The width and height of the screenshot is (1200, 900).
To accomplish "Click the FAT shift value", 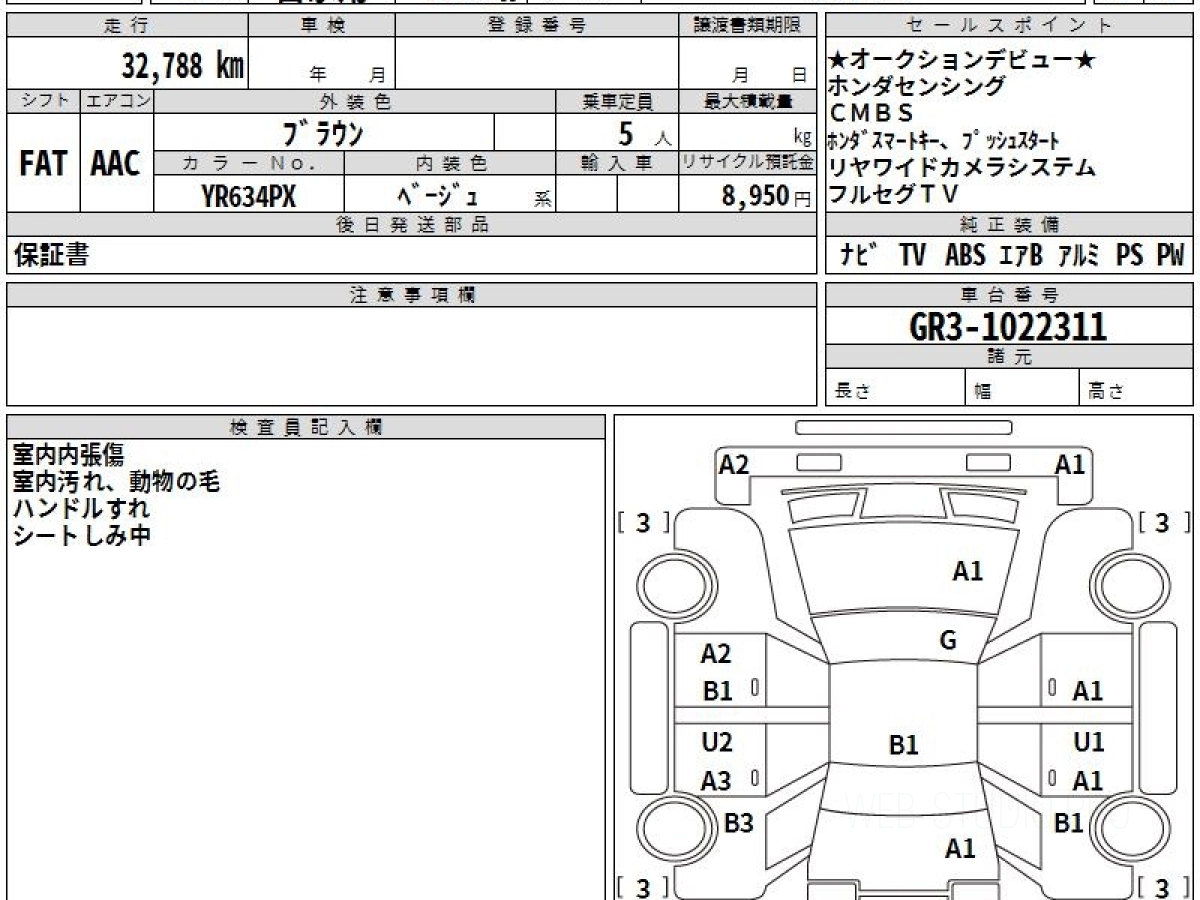I will (x=43, y=164).
